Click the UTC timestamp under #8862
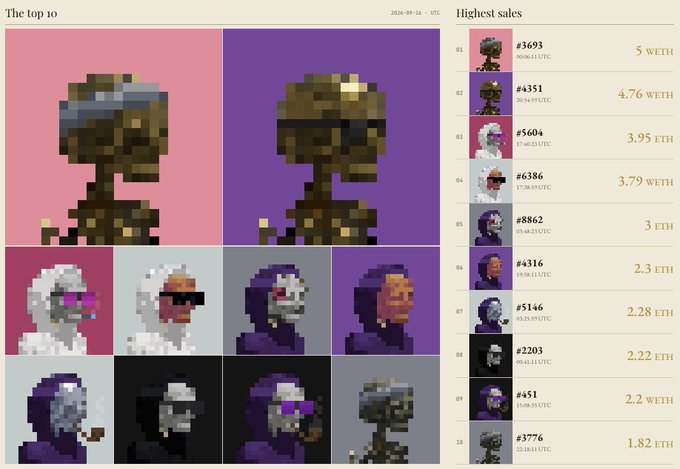This screenshot has width=680, height=469. [533, 231]
